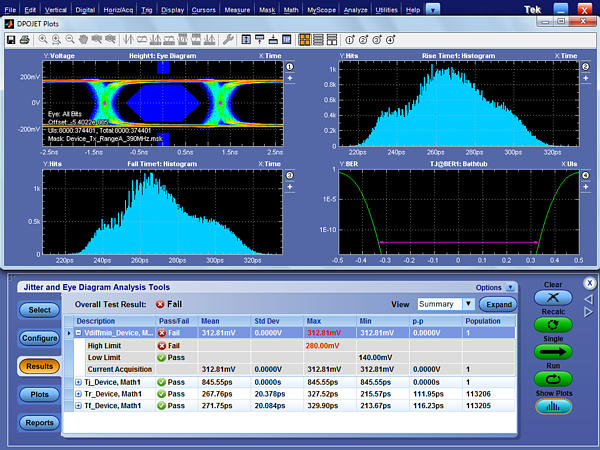Click the Recalc button icon
This screenshot has height=450, width=600.
pyautogui.click(x=553, y=323)
